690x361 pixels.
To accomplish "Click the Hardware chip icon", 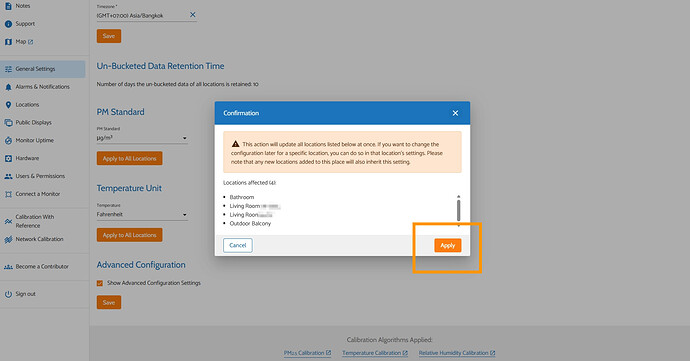I will (8, 158).
